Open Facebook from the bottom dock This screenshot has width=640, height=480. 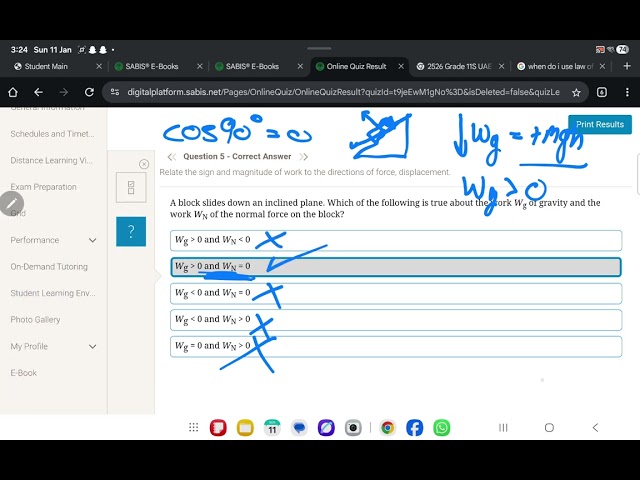tap(414, 427)
